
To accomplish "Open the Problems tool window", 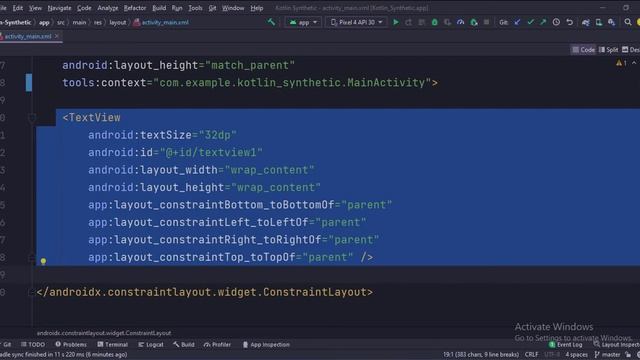I will coord(71,344).
